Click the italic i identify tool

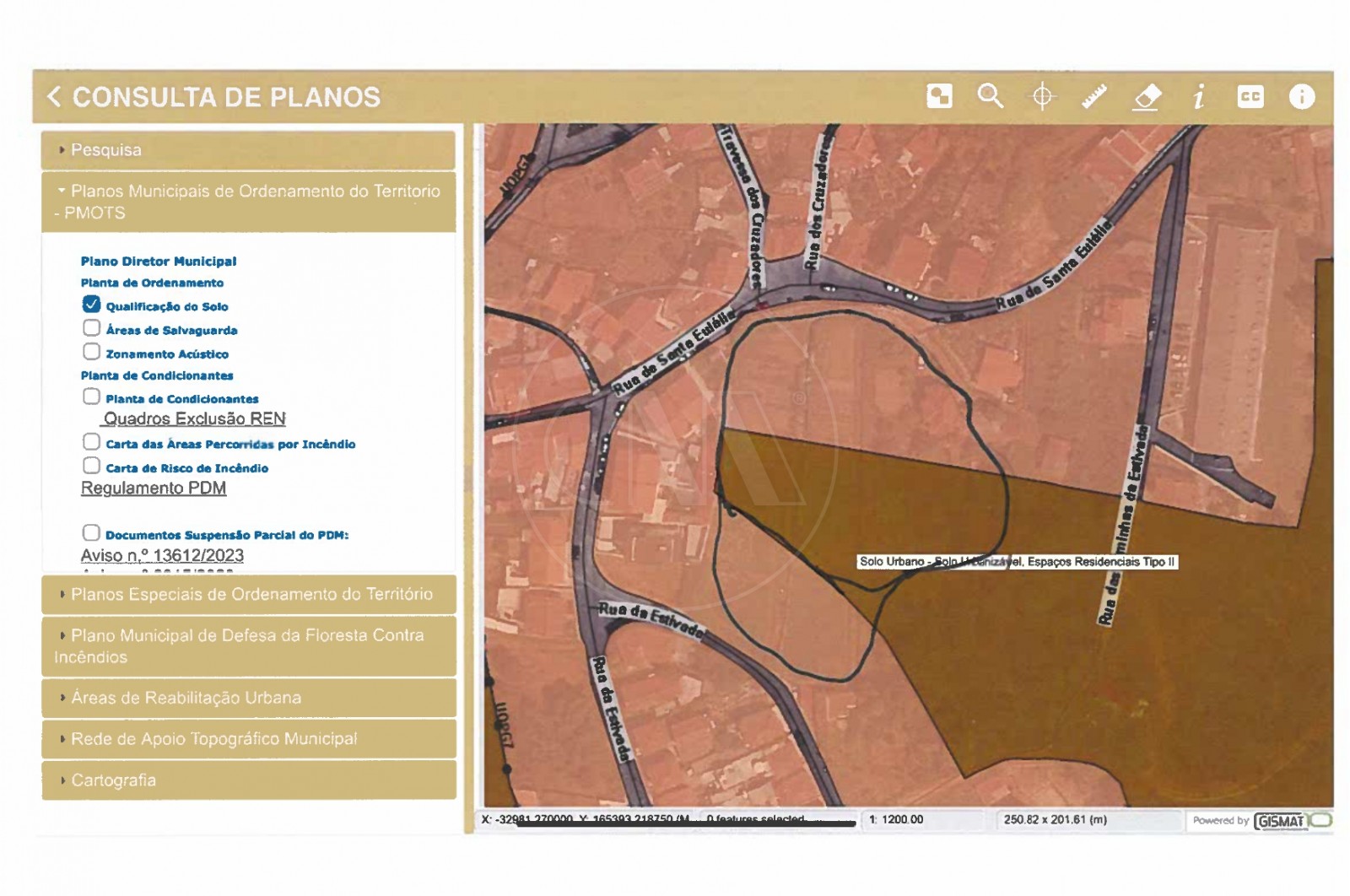[x=1198, y=97]
